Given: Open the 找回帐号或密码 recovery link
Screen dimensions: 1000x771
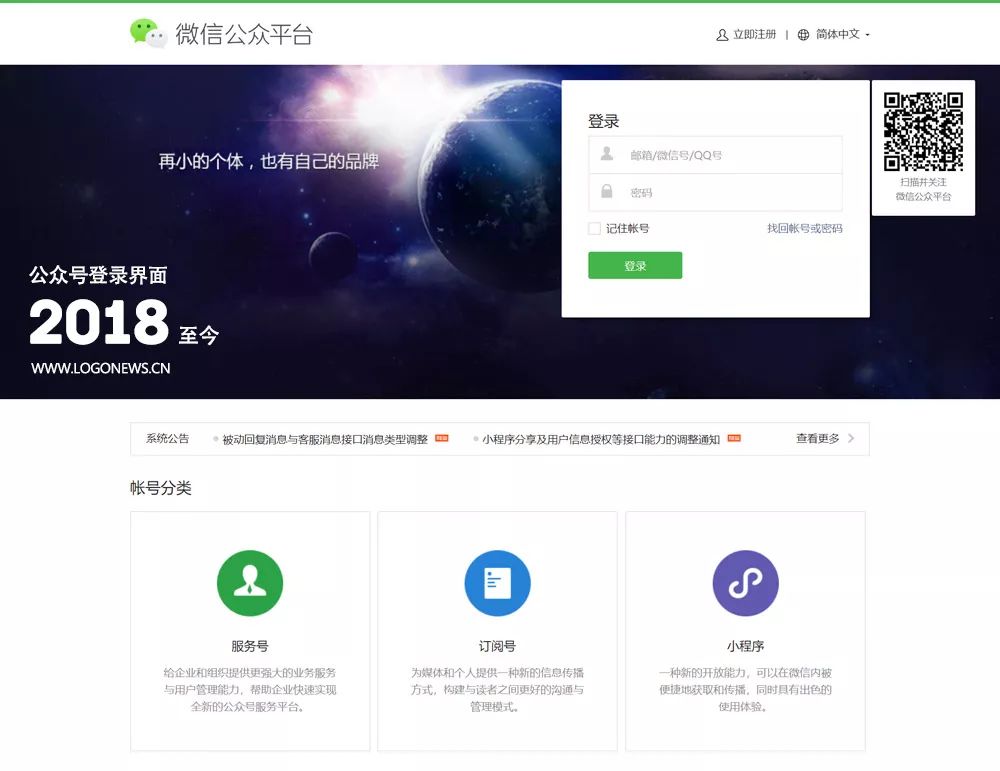Looking at the screenshot, I should [805, 228].
